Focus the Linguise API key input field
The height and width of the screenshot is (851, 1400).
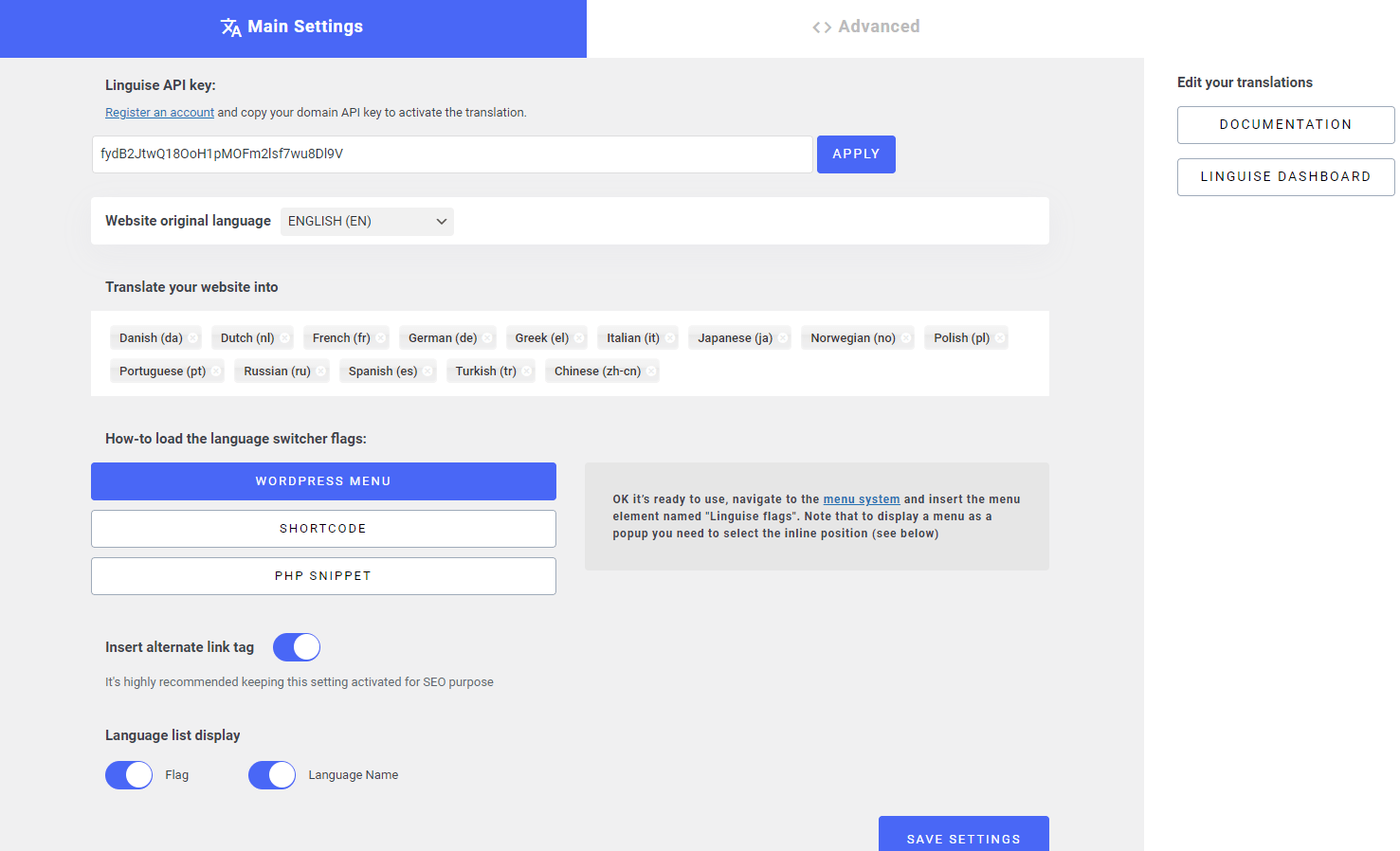[x=452, y=154]
